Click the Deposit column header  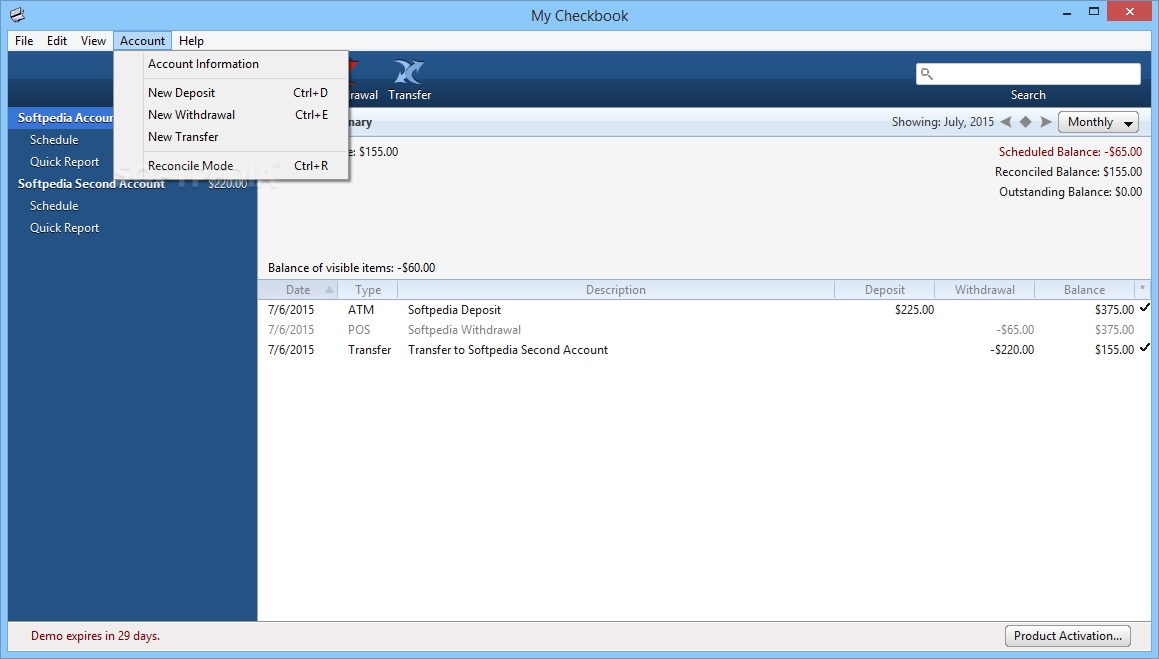click(885, 290)
